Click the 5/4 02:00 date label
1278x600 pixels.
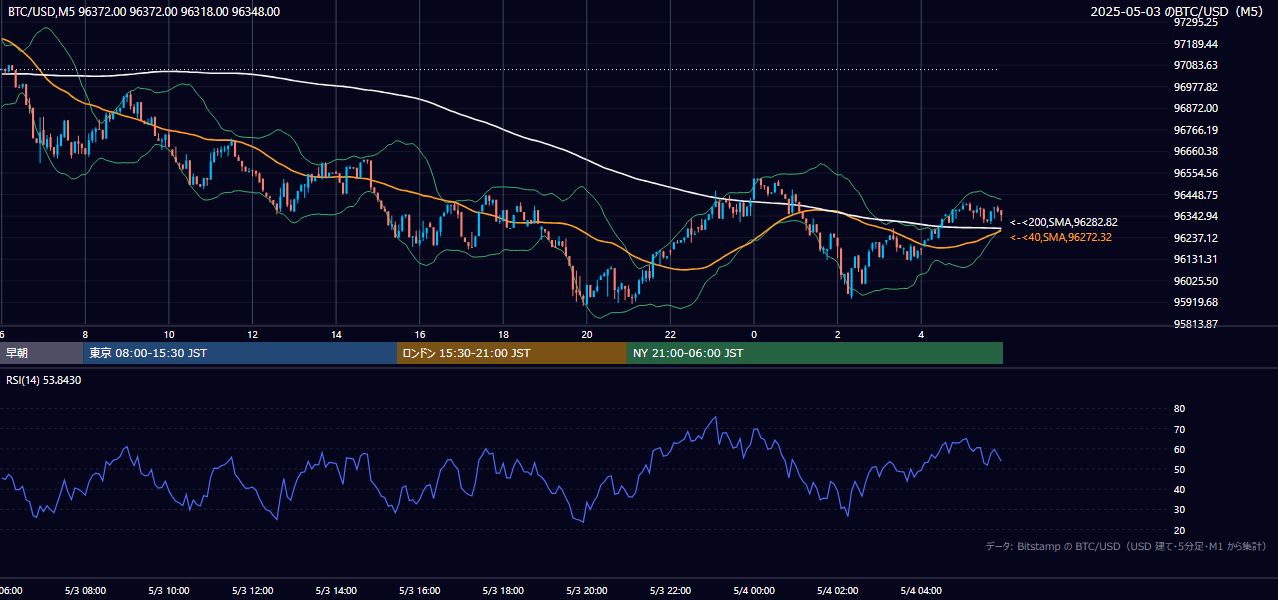click(838, 591)
